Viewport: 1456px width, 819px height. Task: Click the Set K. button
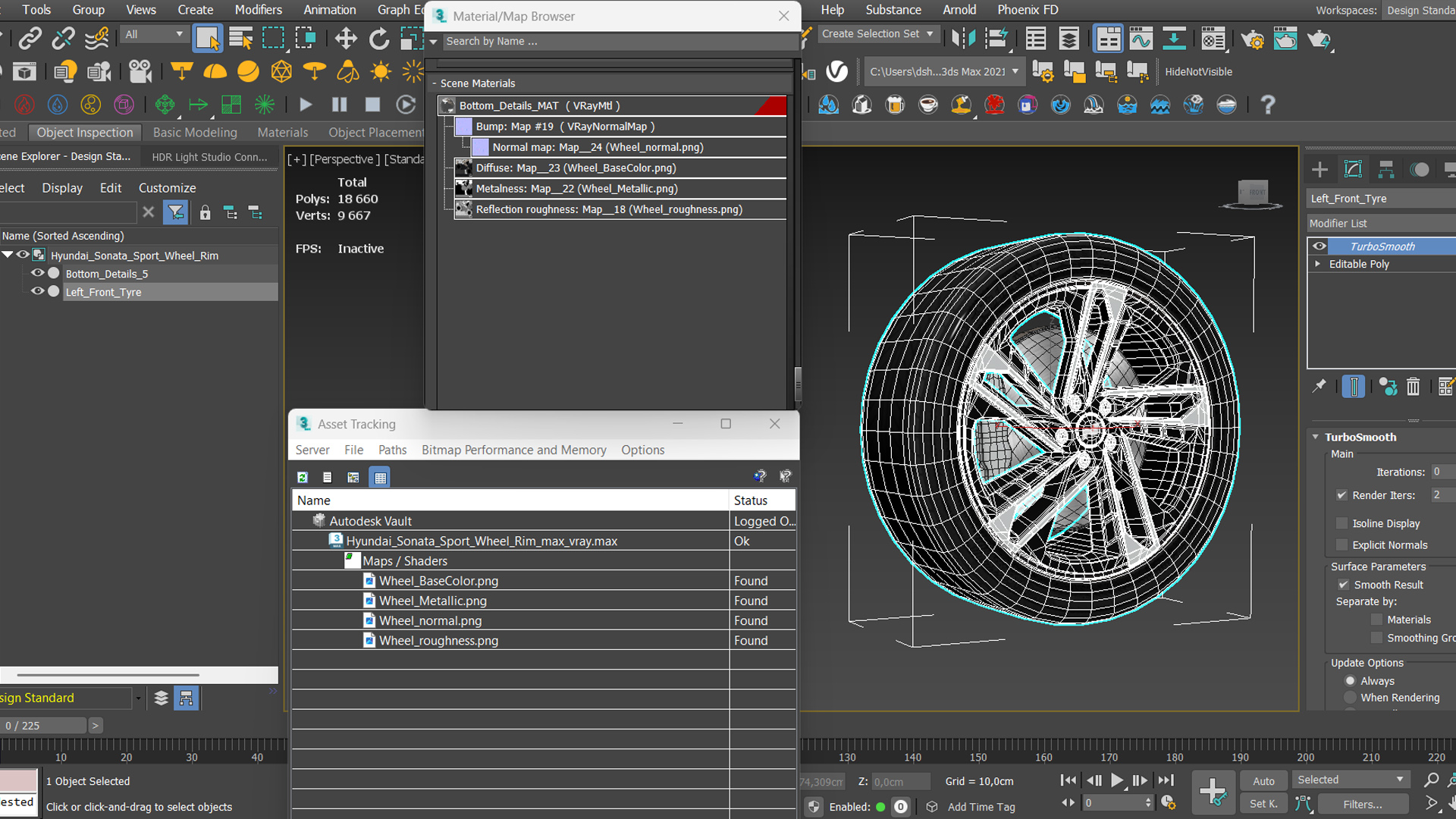tap(1263, 804)
